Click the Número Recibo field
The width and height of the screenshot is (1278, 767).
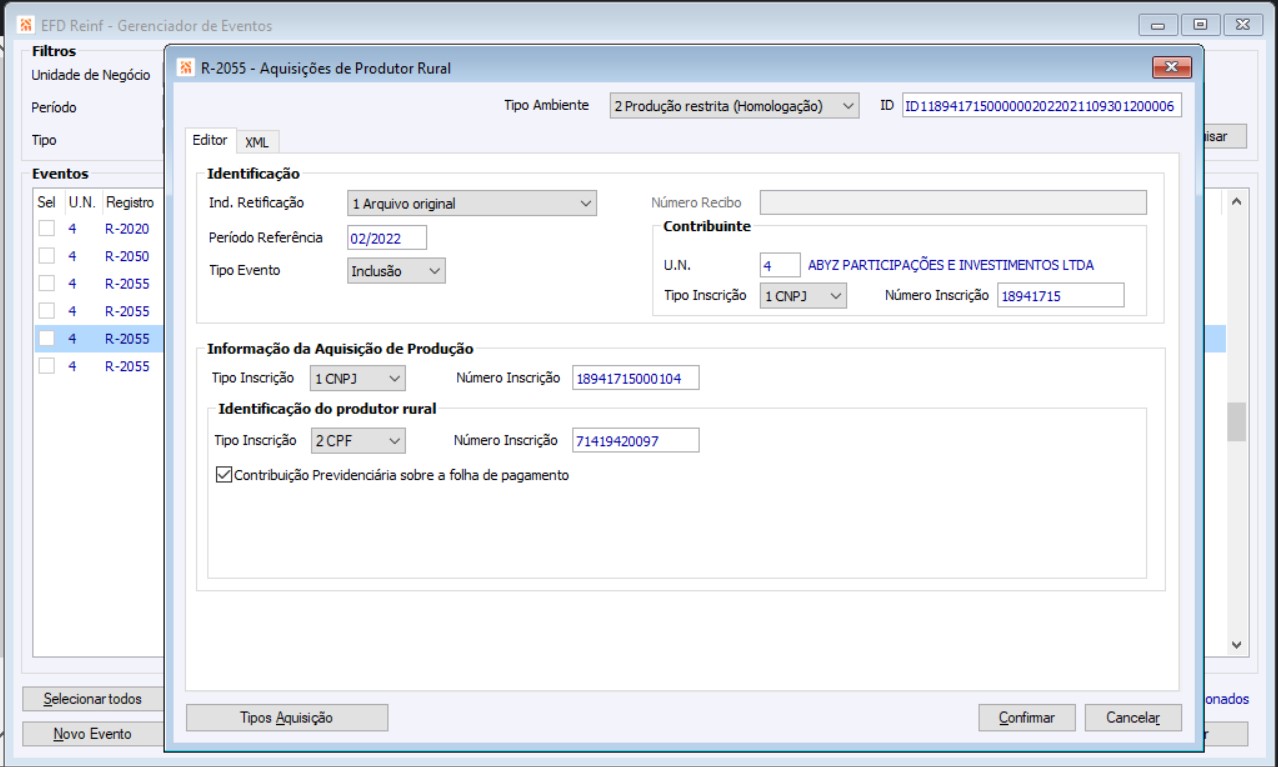[953, 203]
